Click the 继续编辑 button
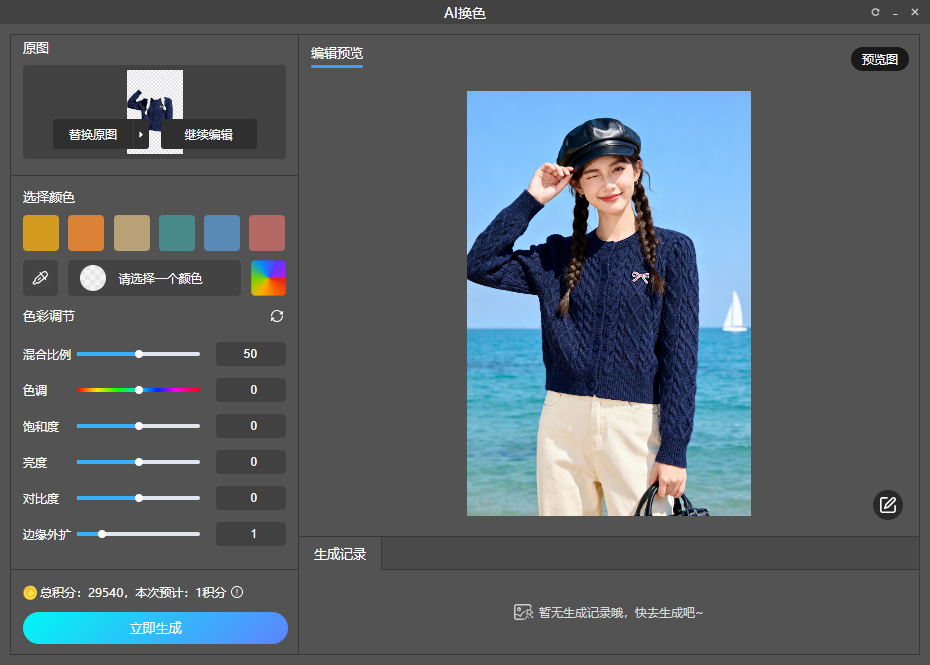Viewport: 930px width, 665px height. coord(208,134)
